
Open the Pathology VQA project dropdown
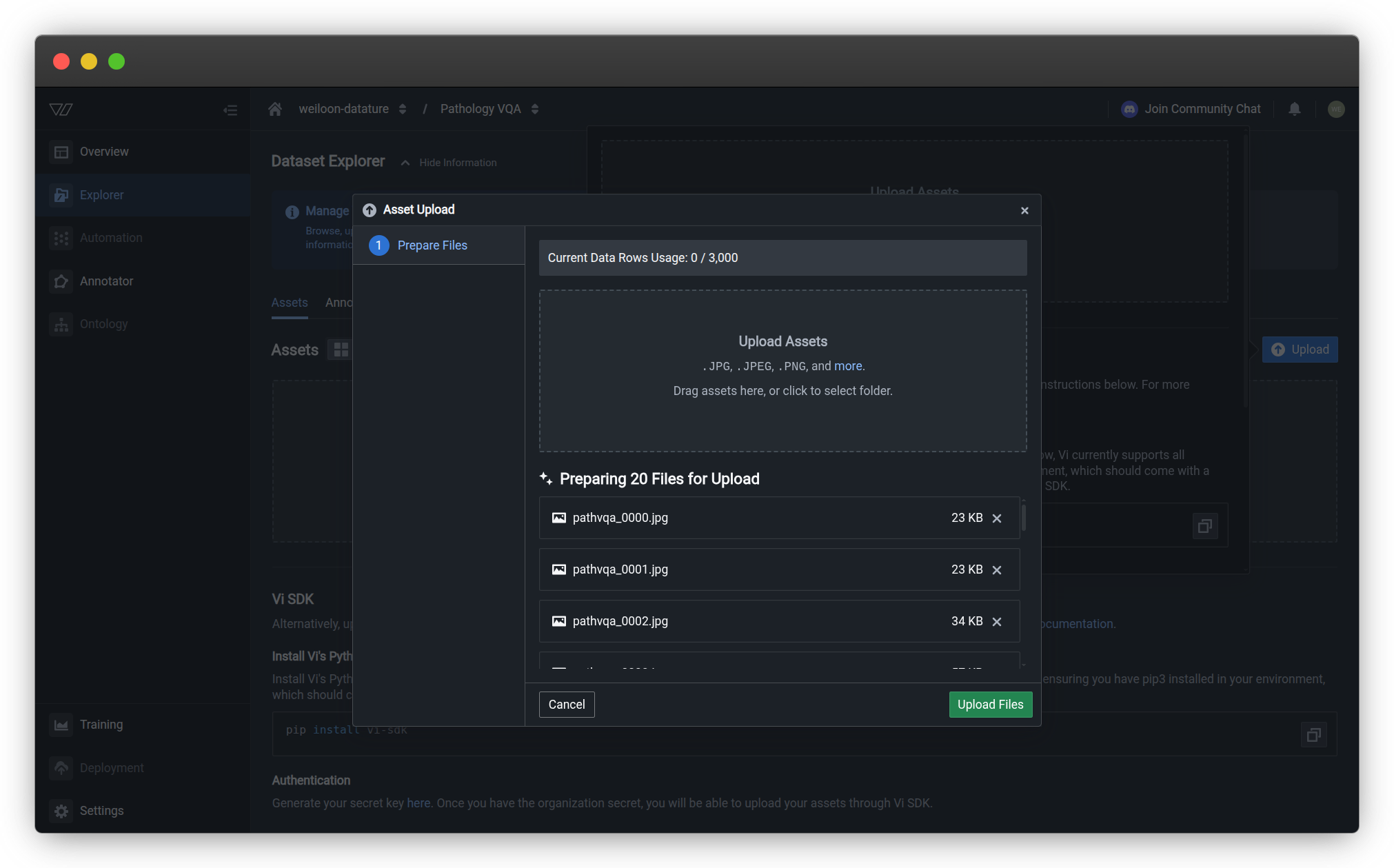click(x=535, y=108)
